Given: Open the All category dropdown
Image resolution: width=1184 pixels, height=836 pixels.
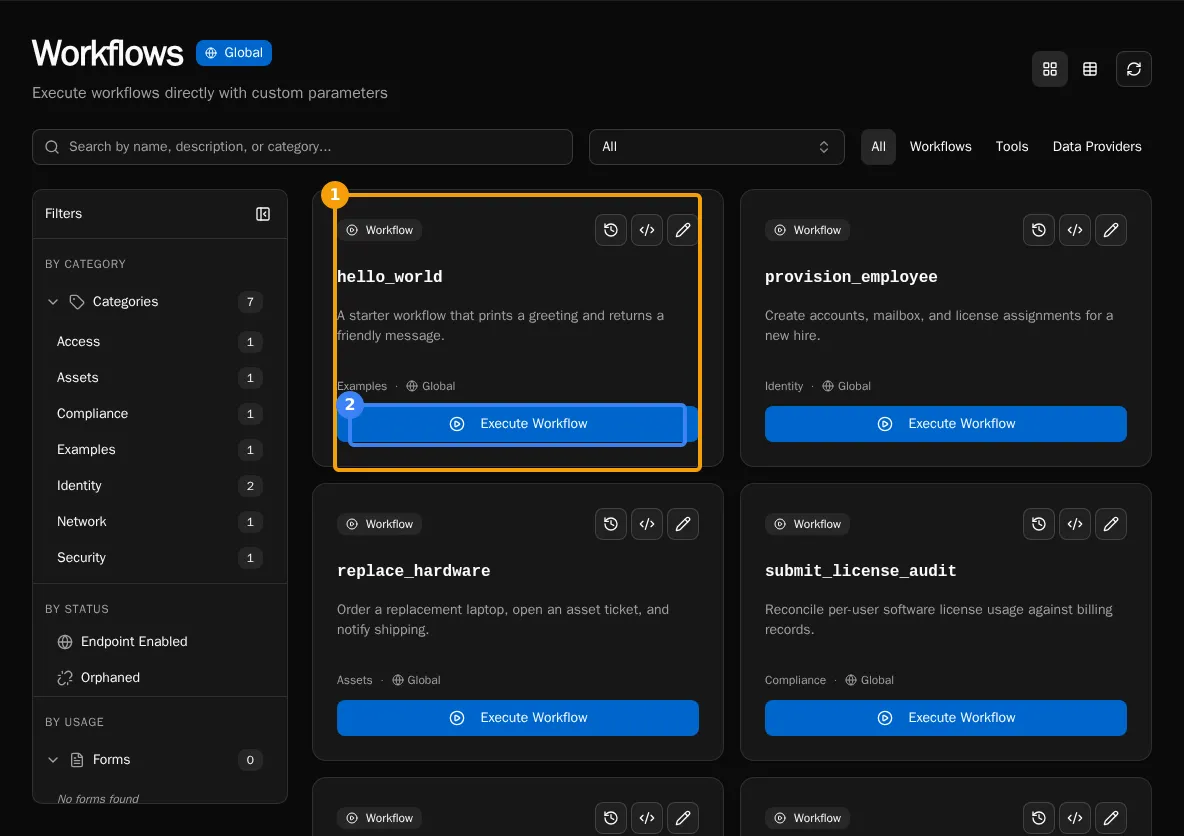Looking at the screenshot, I should [x=717, y=147].
